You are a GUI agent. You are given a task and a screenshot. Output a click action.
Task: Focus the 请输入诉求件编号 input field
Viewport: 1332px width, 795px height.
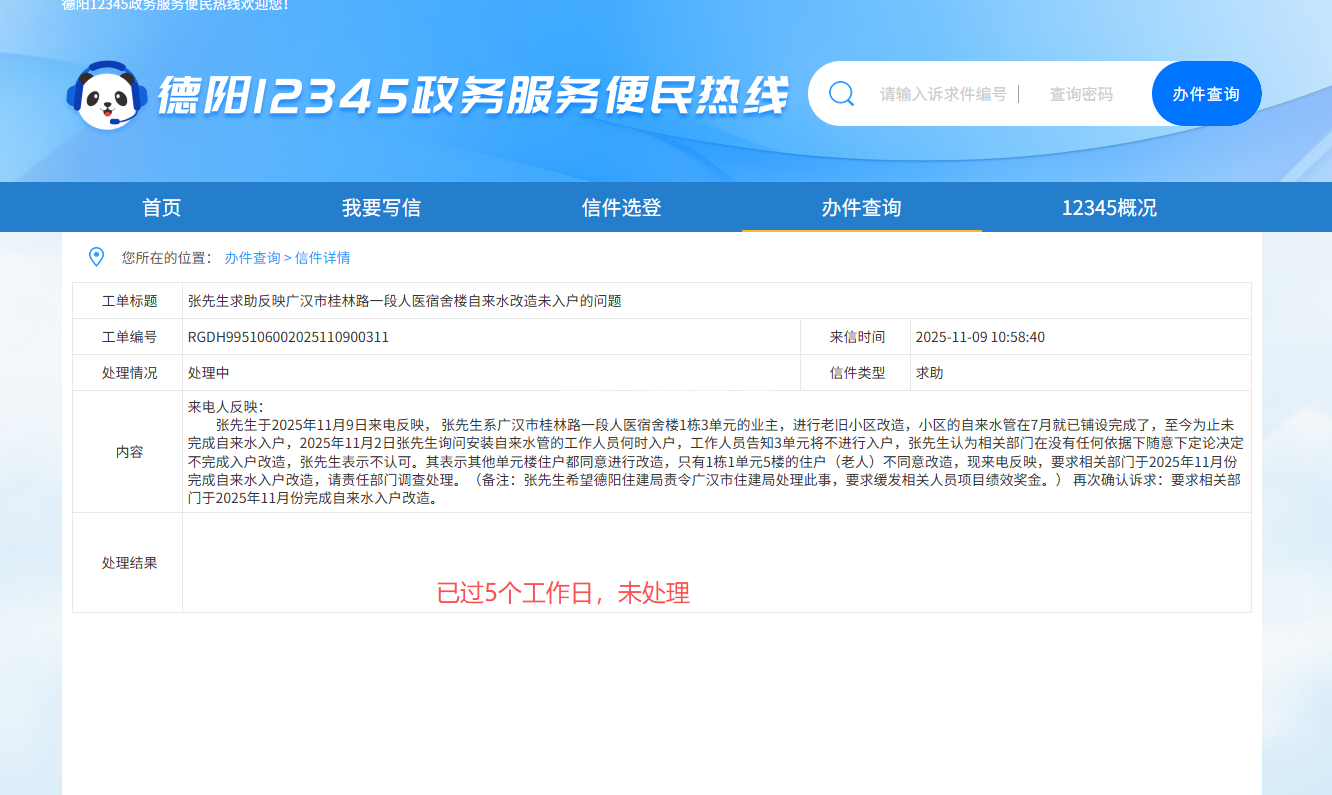942,94
